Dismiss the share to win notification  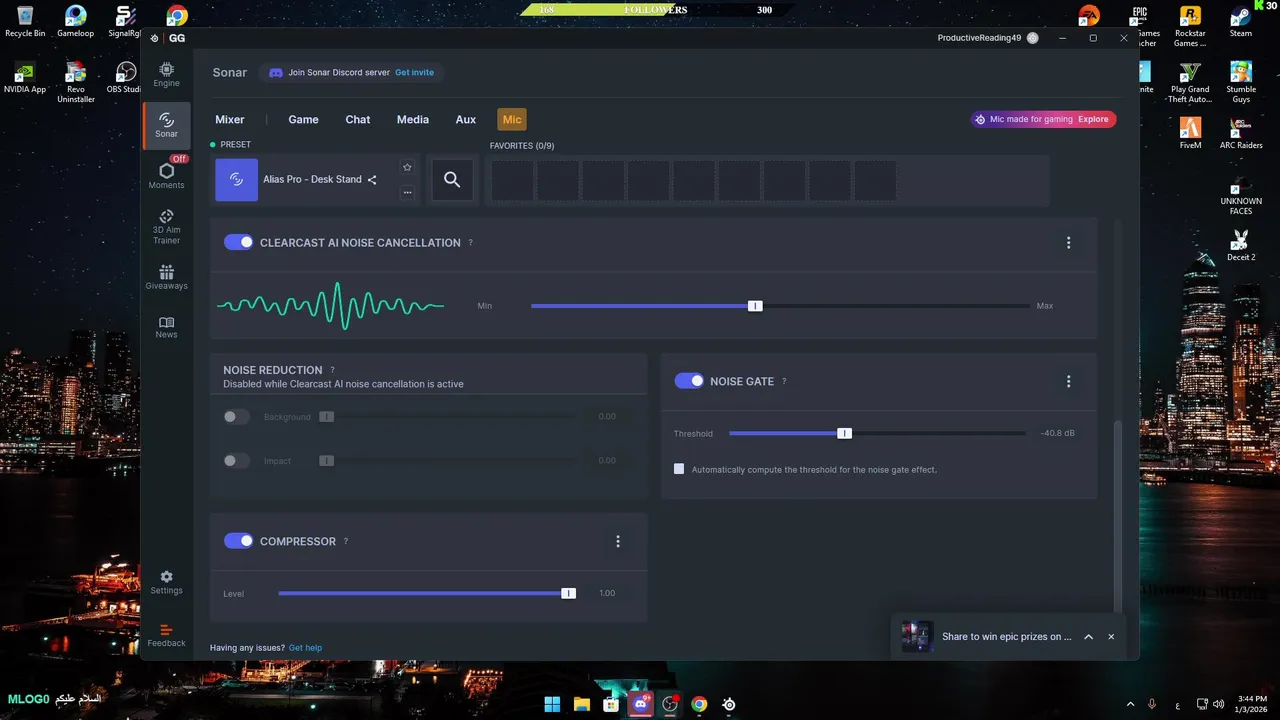(x=1111, y=637)
